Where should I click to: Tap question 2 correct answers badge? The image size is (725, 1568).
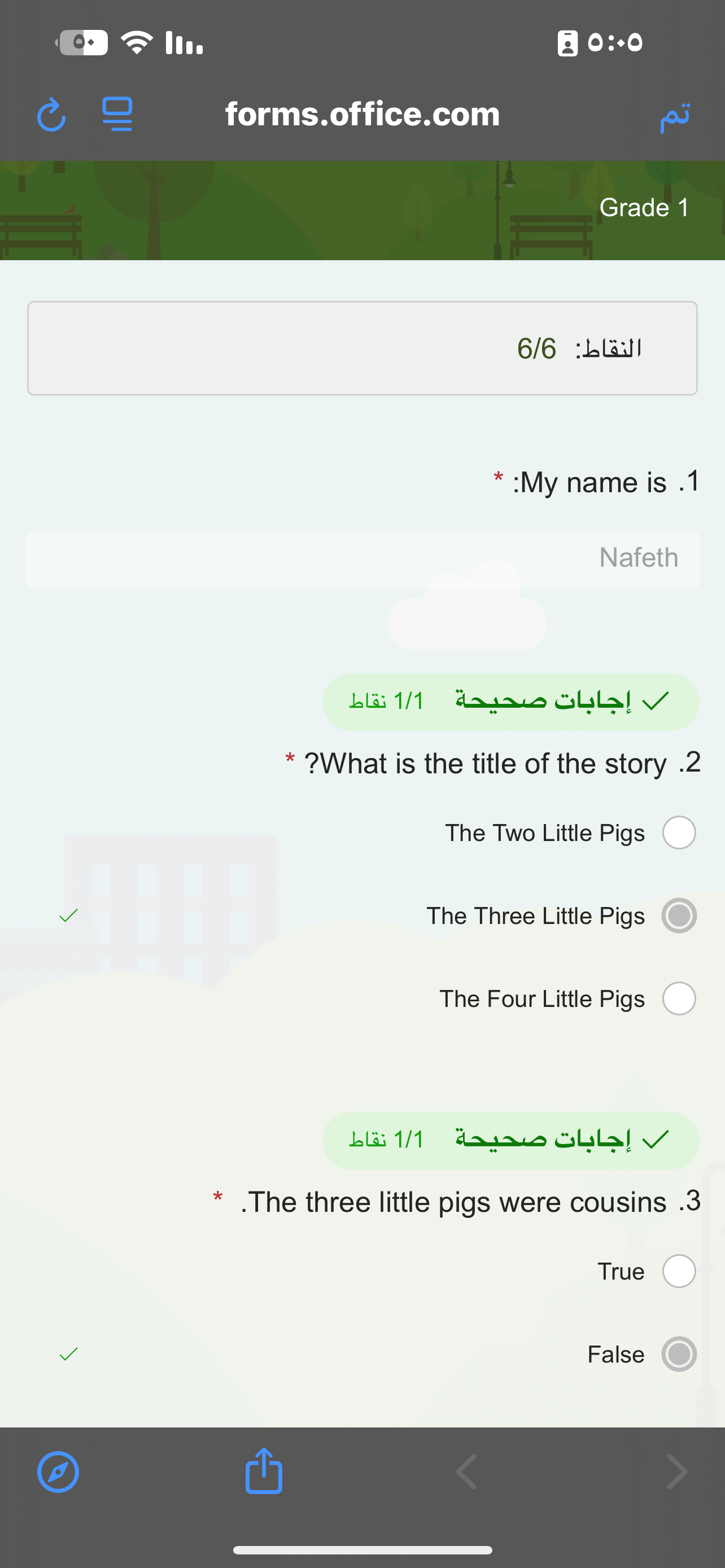pos(510,702)
